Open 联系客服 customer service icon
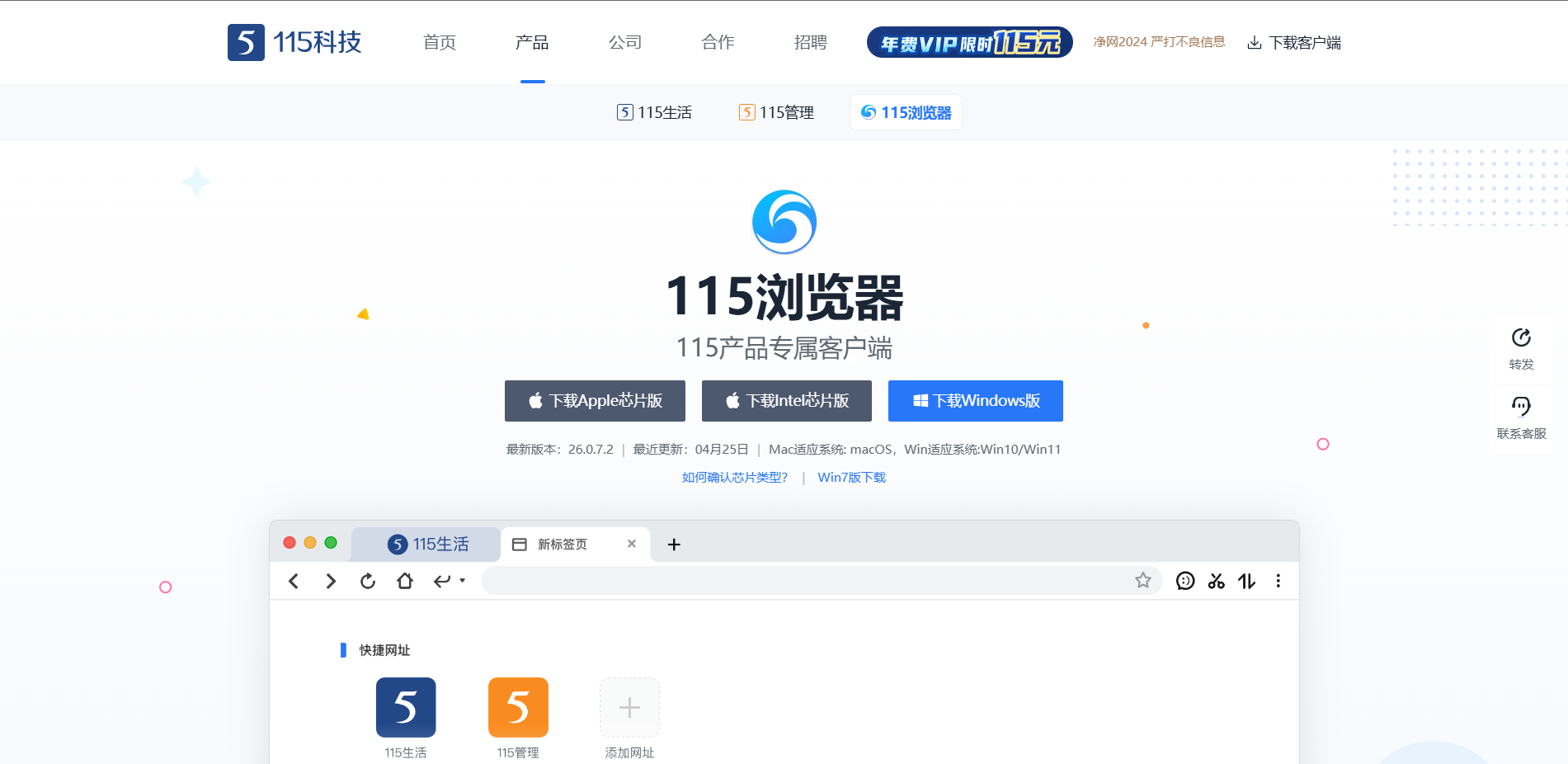The width and height of the screenshot is (1568, 764). 1520,405
